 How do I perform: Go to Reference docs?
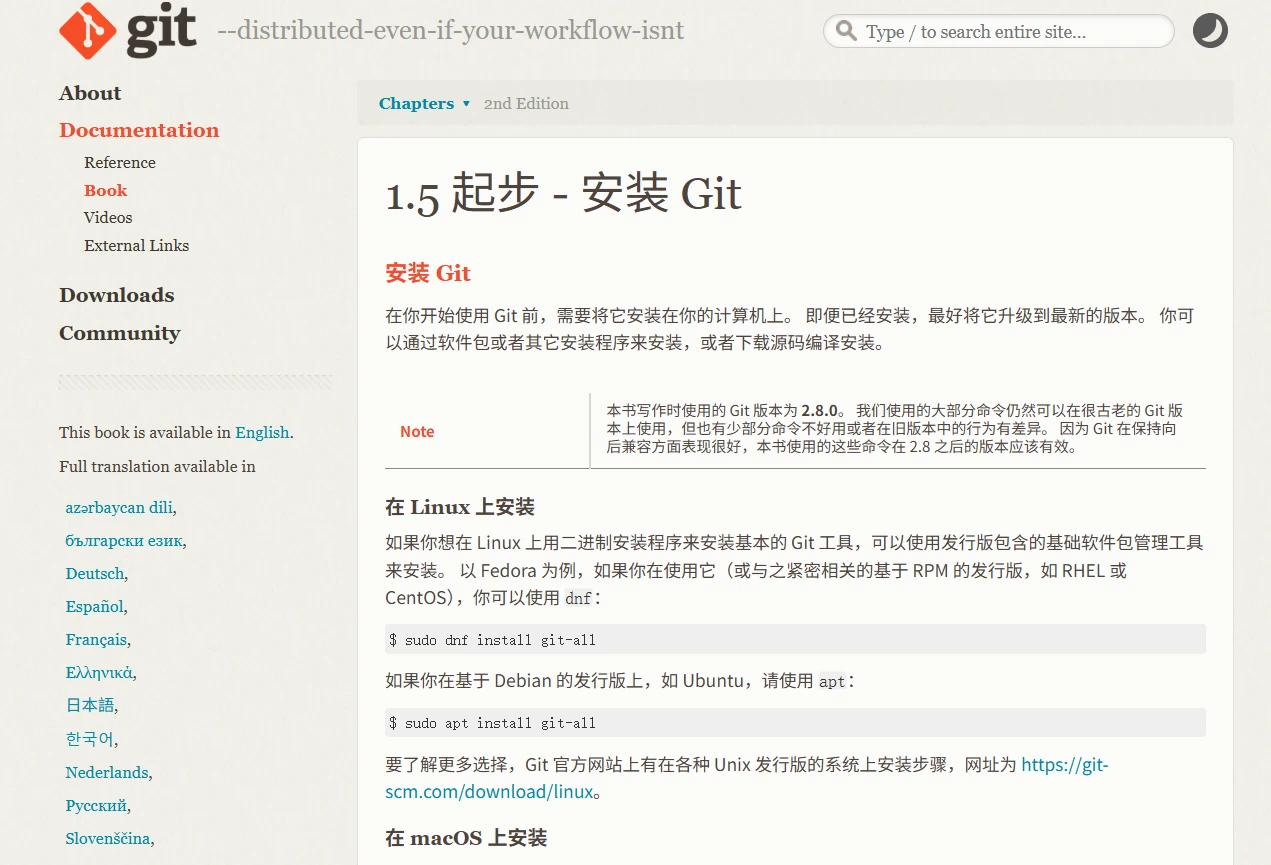click(120, 162)
